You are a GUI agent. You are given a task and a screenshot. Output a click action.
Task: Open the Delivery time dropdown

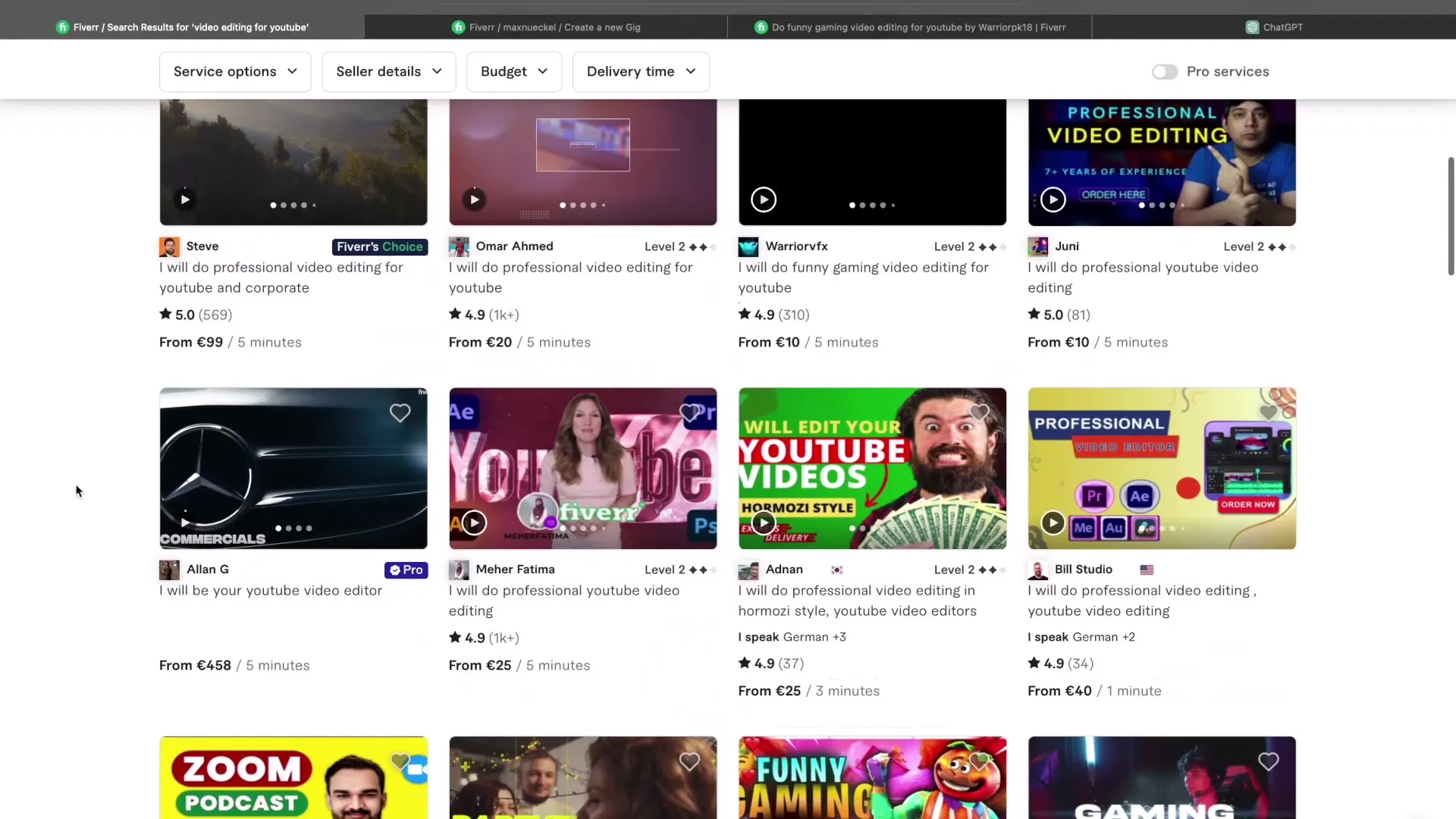(641, 71)
